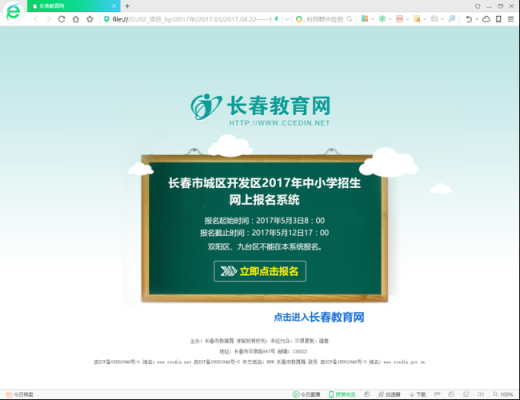Bookmark this page with star icon

pos(90,19)
